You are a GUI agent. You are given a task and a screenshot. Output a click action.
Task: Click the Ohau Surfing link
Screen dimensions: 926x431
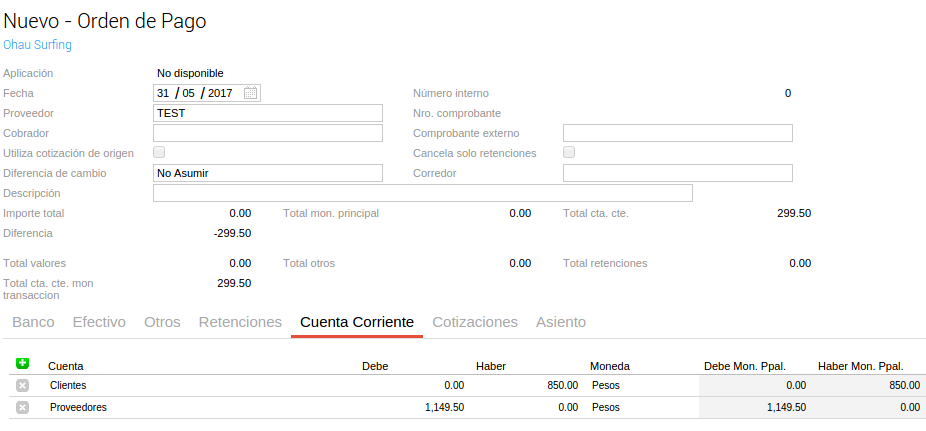38,45
